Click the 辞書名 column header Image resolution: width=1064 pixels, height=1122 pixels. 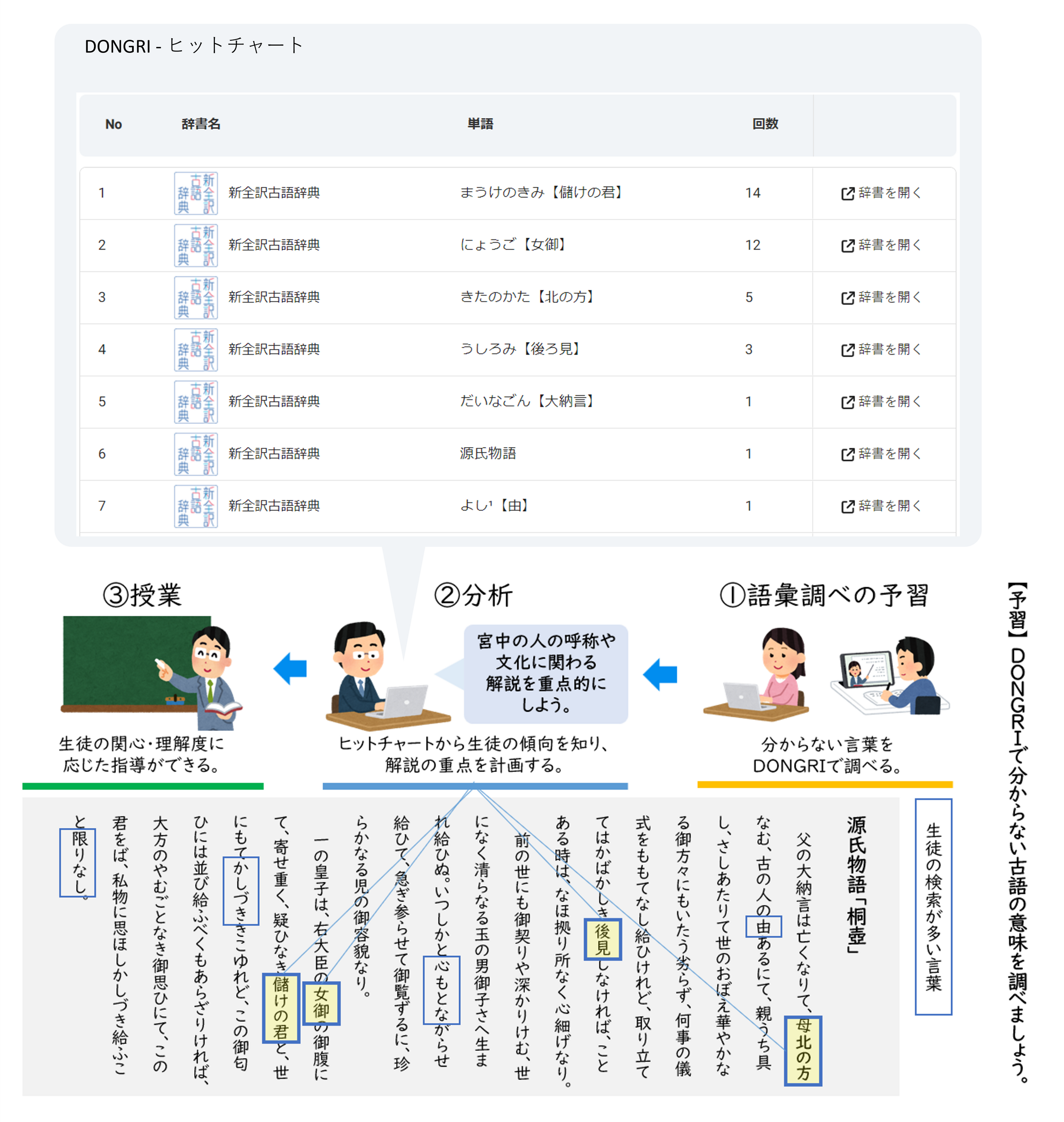coord(201,124)
